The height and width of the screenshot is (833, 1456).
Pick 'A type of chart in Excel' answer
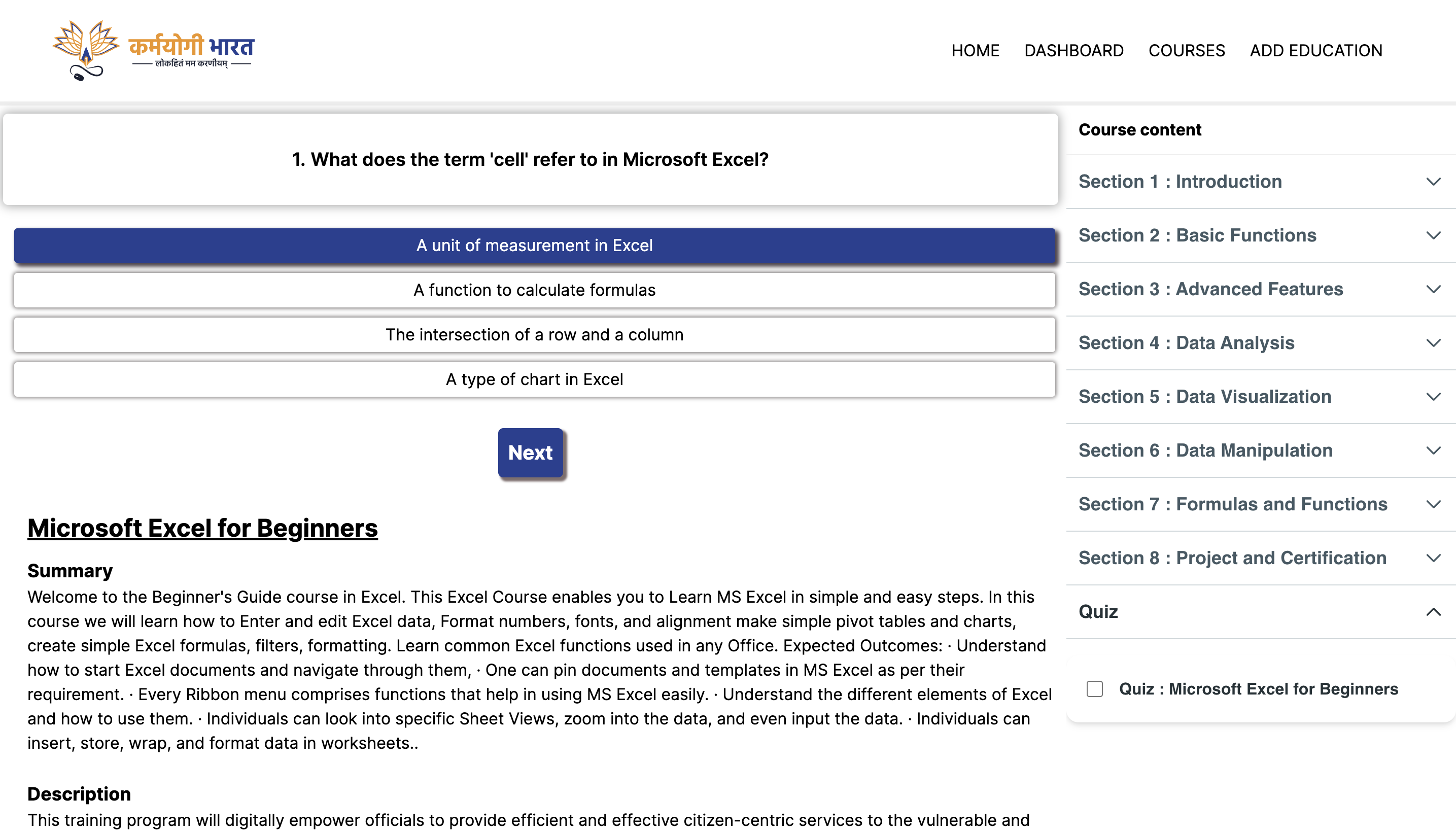[534, 379]
